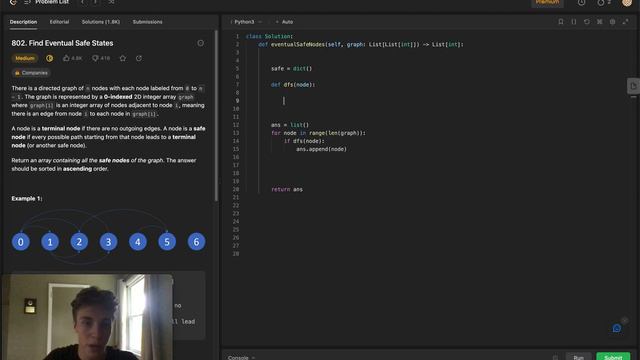Click the "Example 1:" heading

27,198
